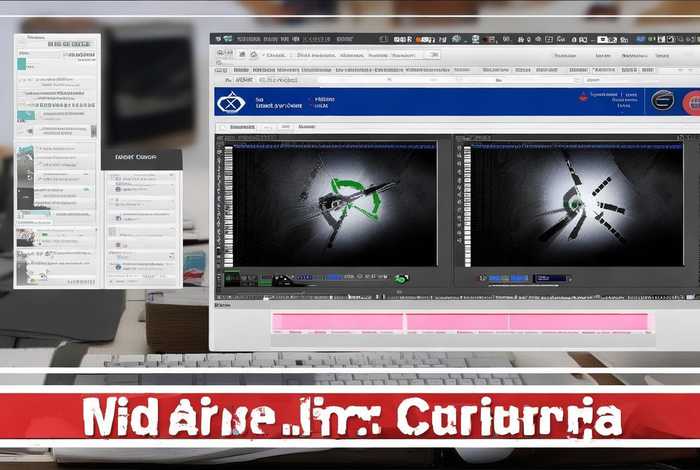Click the red circular icon in the blue banner
Viewport: 700px width, 470px height.
690,101
